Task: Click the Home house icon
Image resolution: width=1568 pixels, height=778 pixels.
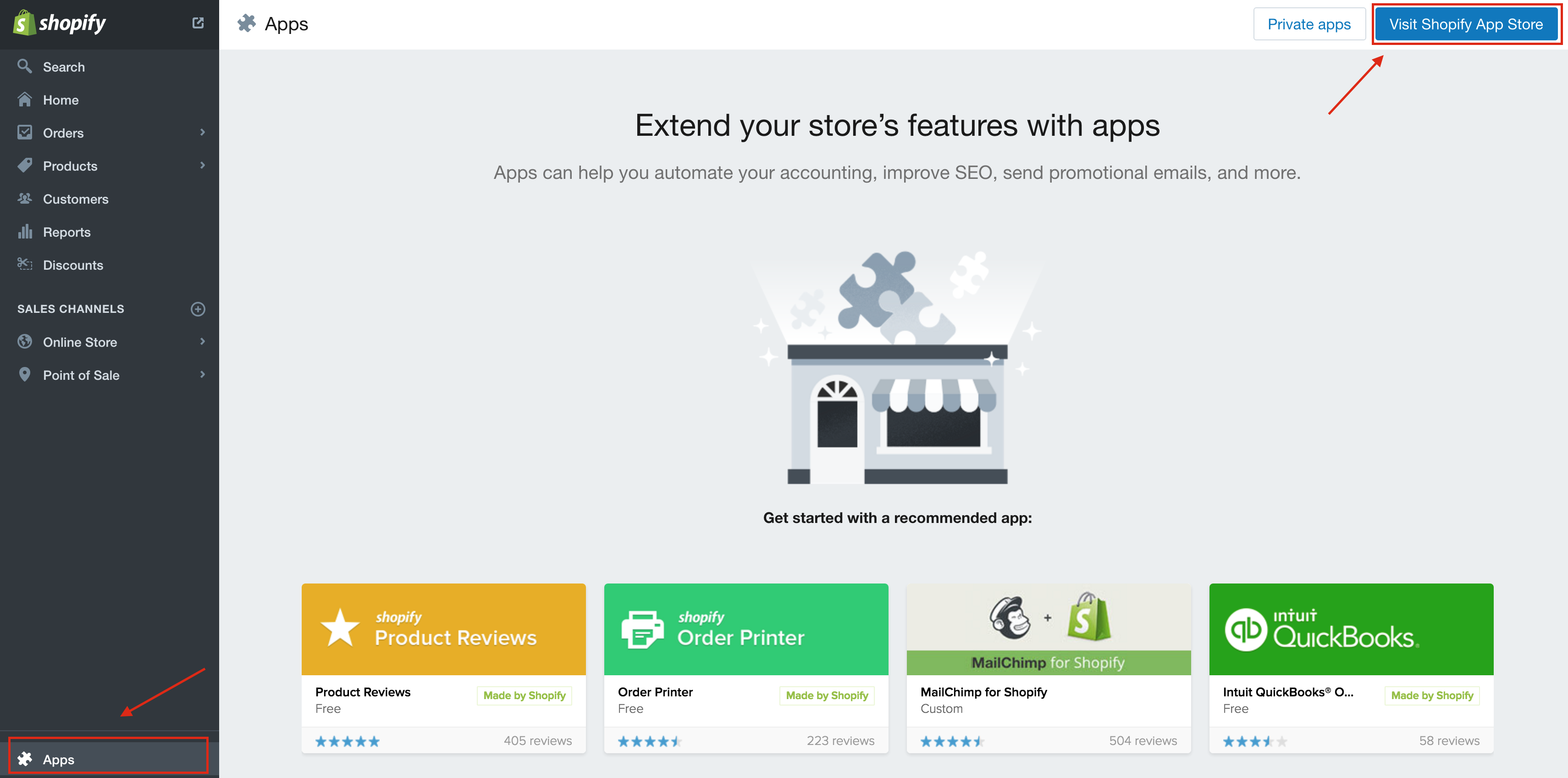Action: click(24, 99)
